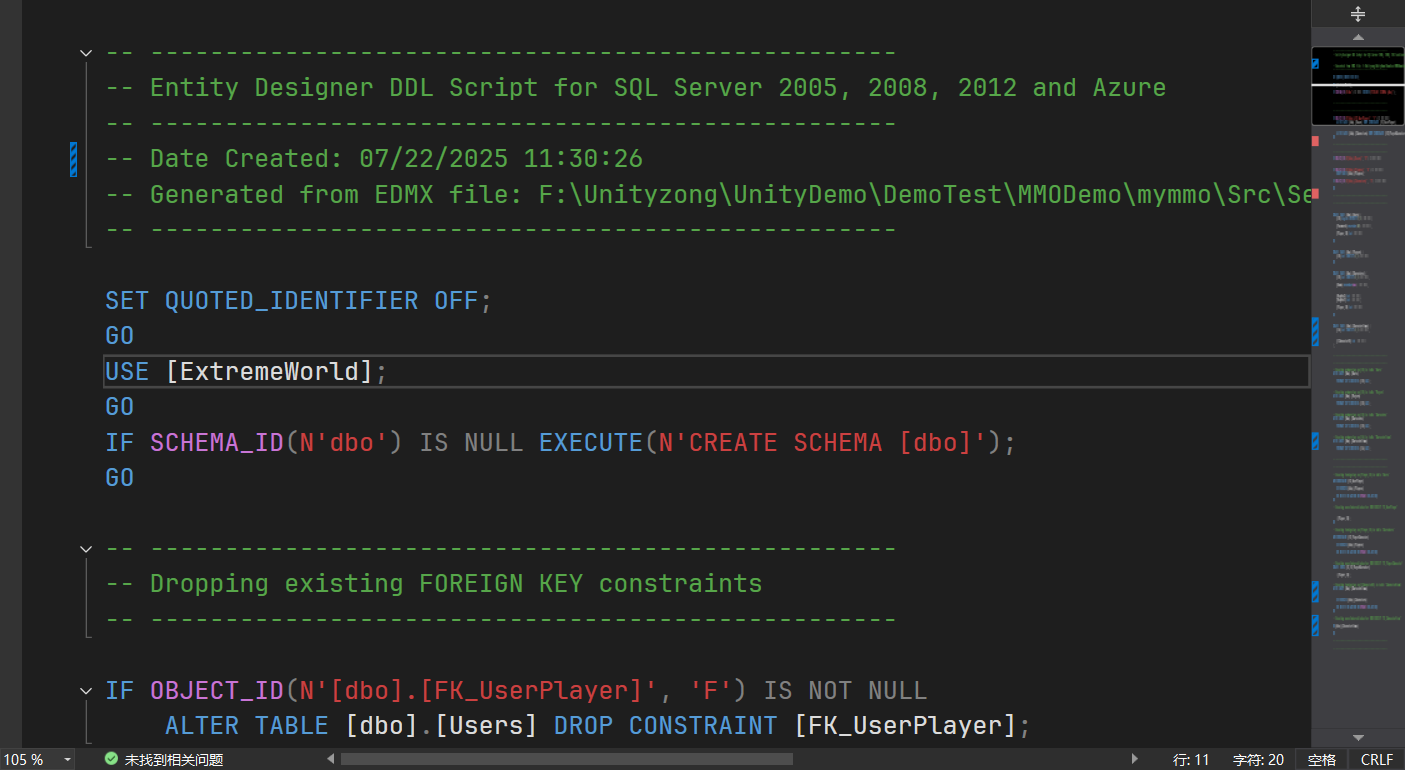This screenshot has height=770, width=1405.
Task: Click the vertical scrollbar up arrow
Action: point(1358,37)
